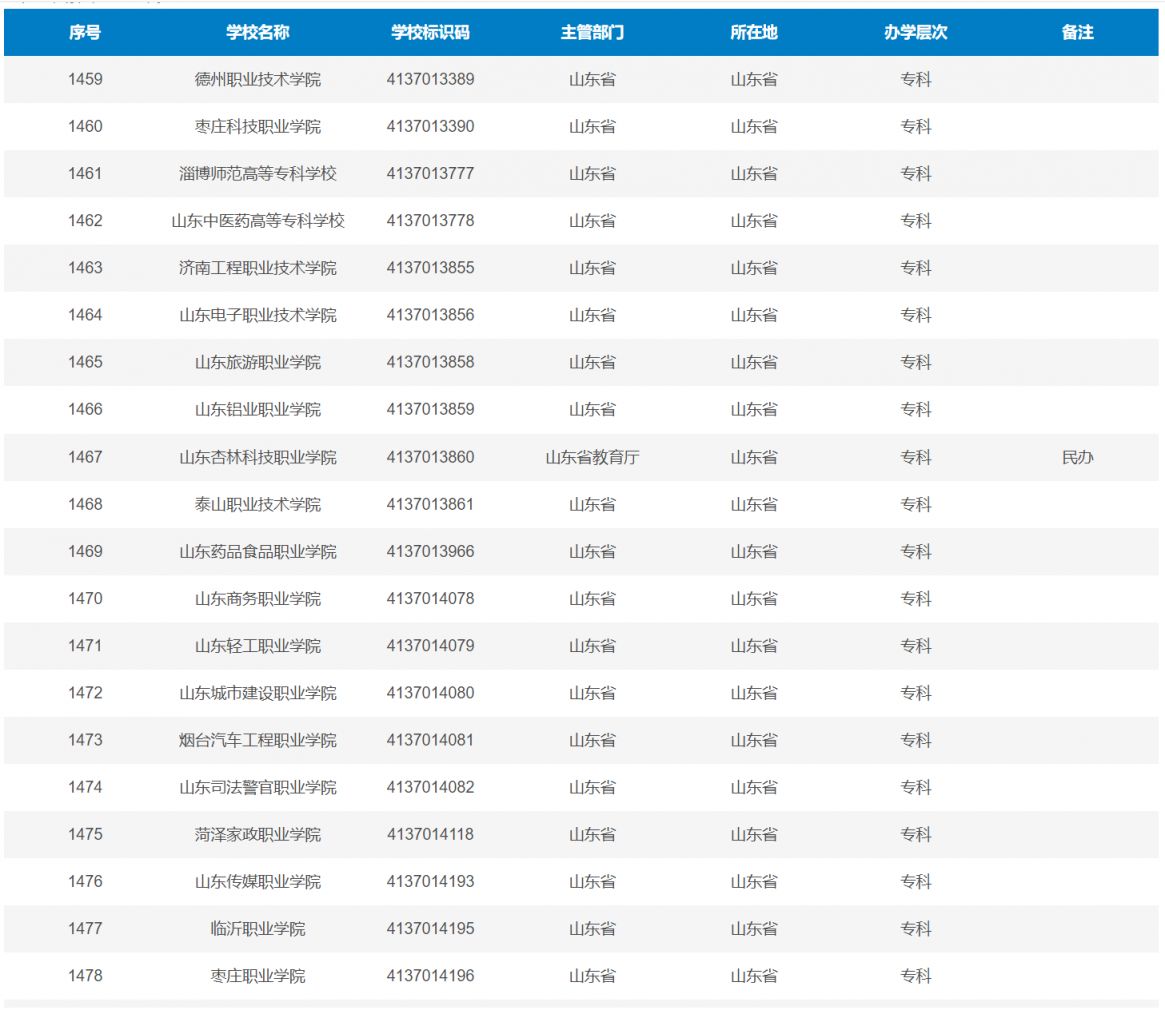Click 专科 in row 1477
The height and width of the screenshot is (1022, 1165).
pyautogui.click(x=915, y=928)
